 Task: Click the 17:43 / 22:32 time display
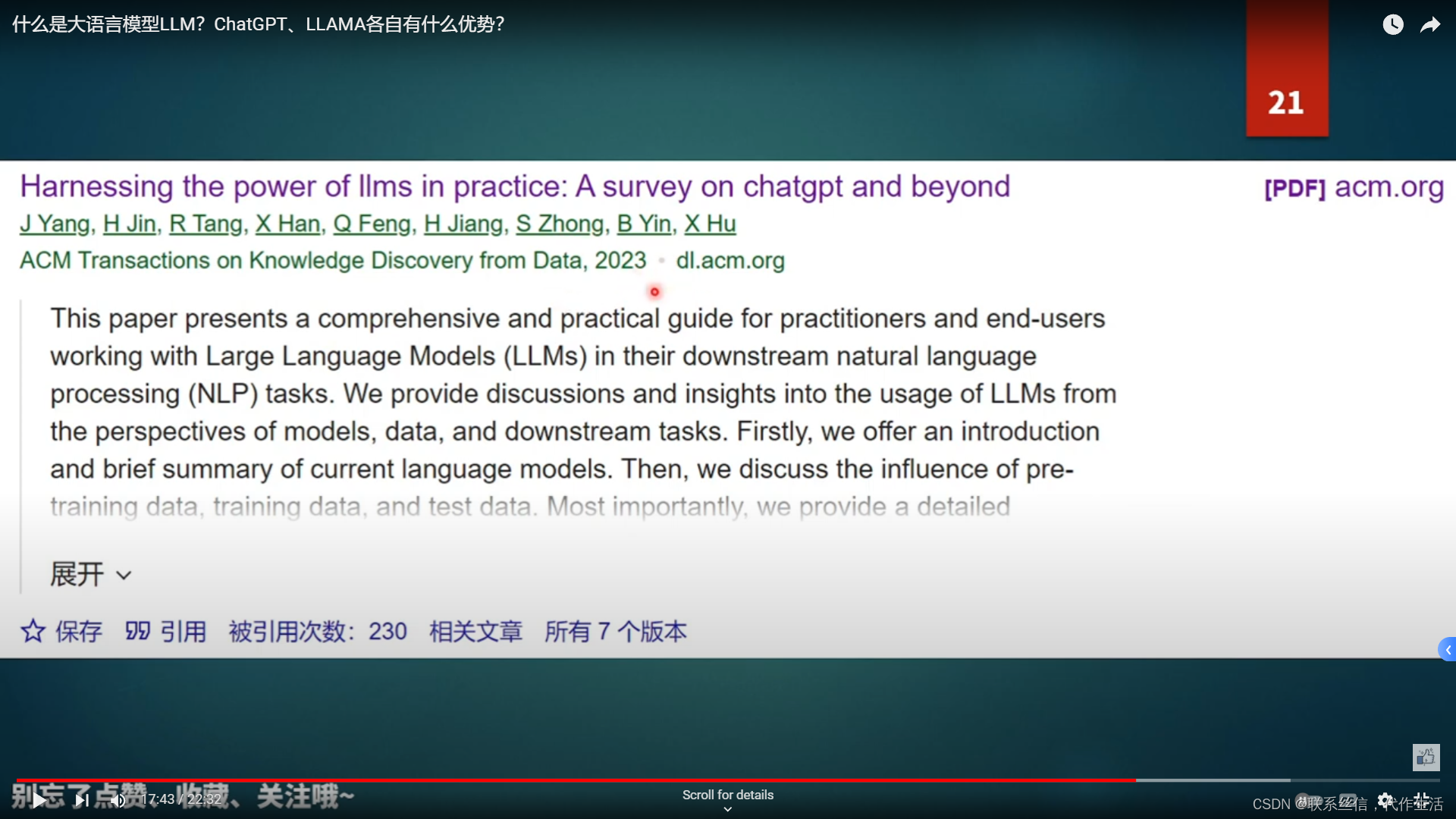pyautogui.click(x=181, y=799)
